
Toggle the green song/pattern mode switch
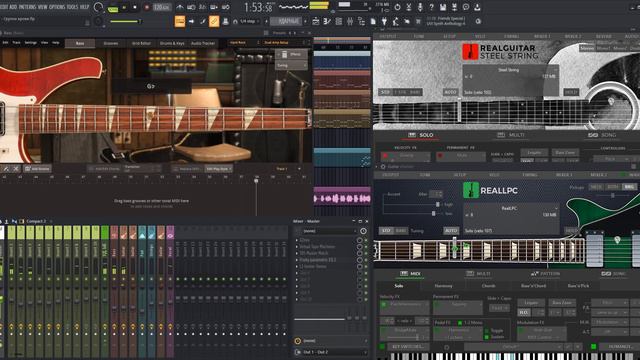click(113, 8)
